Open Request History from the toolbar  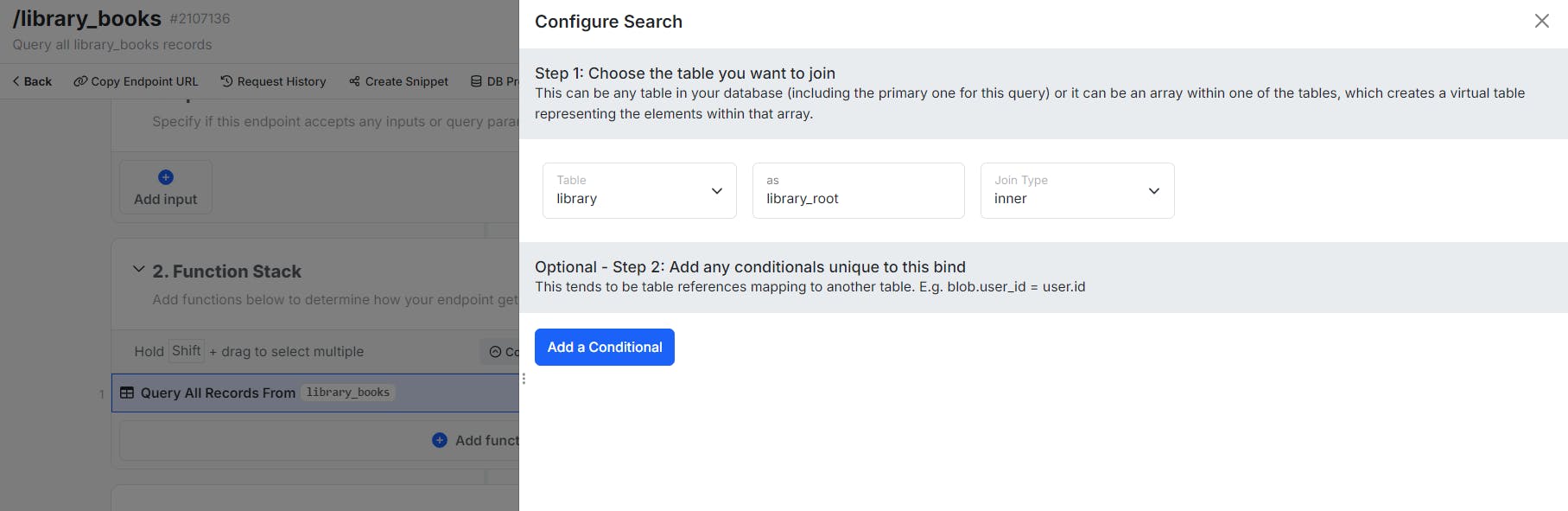pos(273,81)
